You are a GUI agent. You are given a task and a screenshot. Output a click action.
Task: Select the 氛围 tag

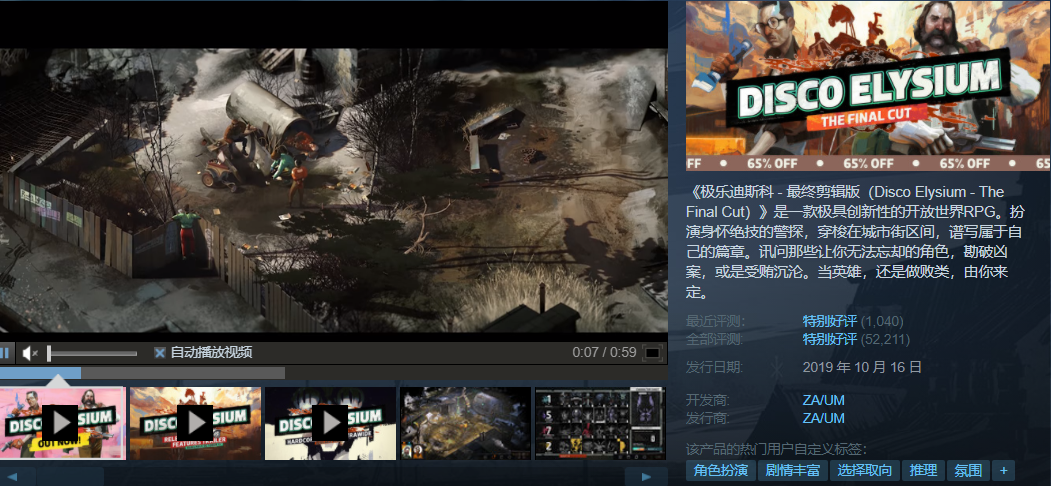969,470
